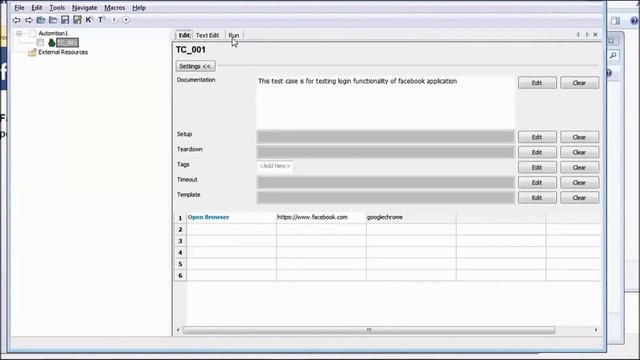
Task: Tick the checkbox next to TC_001
Action: click(40, 42)
